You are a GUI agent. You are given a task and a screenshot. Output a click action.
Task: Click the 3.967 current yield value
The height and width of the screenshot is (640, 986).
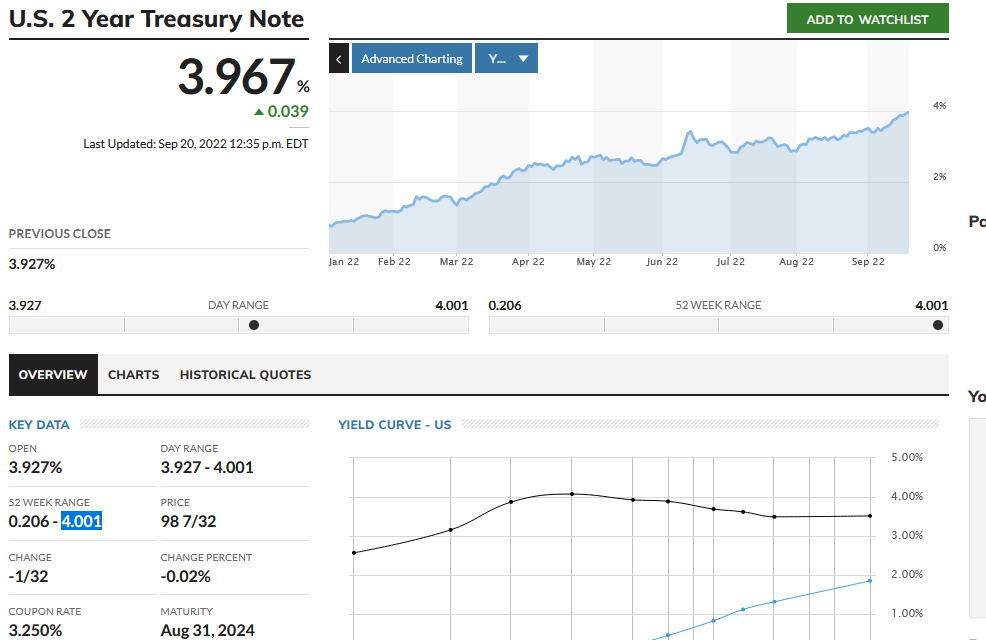pyautogui.click(x=236, y=78)
